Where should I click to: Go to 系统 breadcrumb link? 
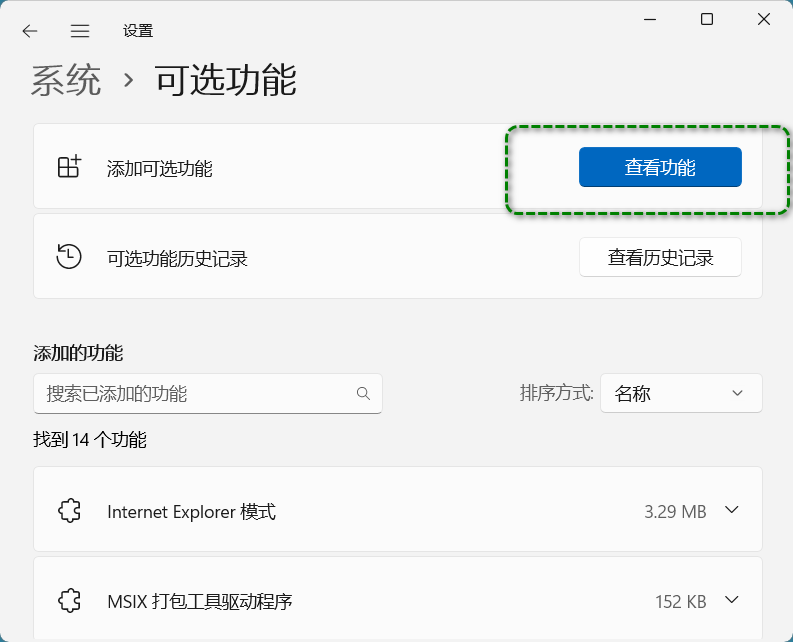66,80
